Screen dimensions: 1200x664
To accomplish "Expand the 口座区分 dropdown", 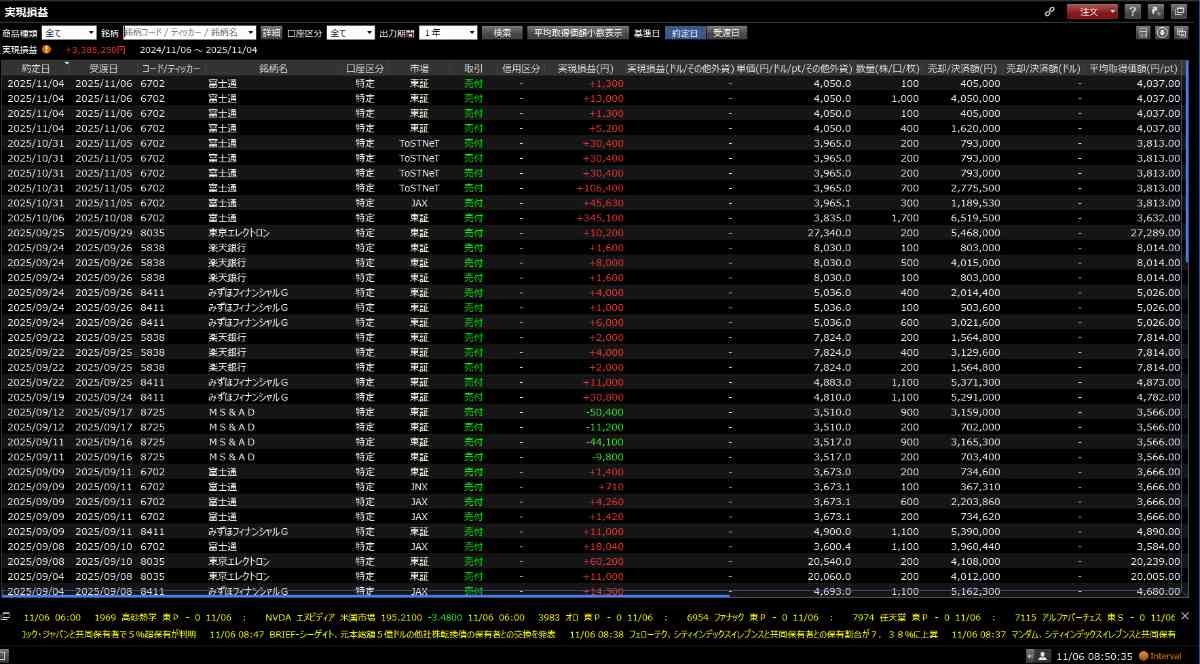I will 350,33.
